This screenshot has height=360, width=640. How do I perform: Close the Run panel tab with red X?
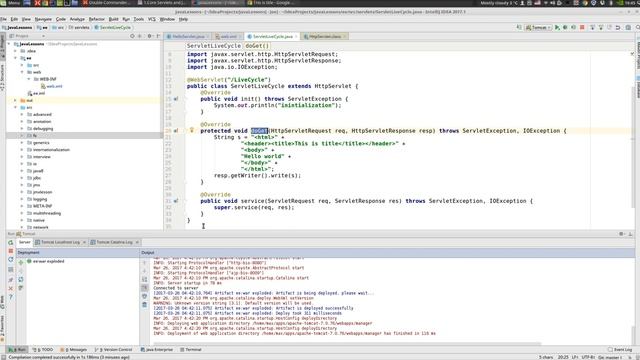11,288
